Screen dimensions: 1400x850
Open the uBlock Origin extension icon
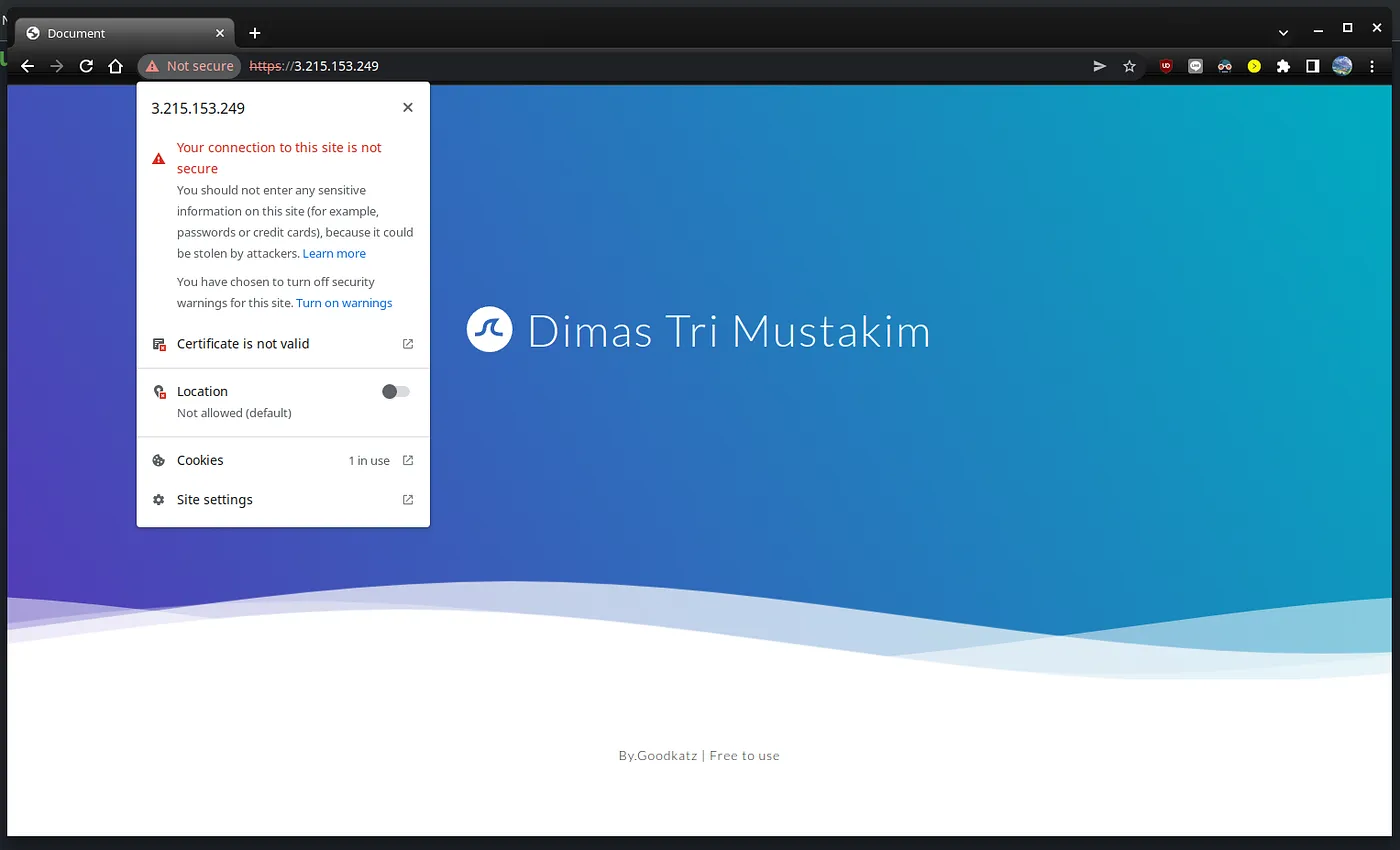(1166, 66)
